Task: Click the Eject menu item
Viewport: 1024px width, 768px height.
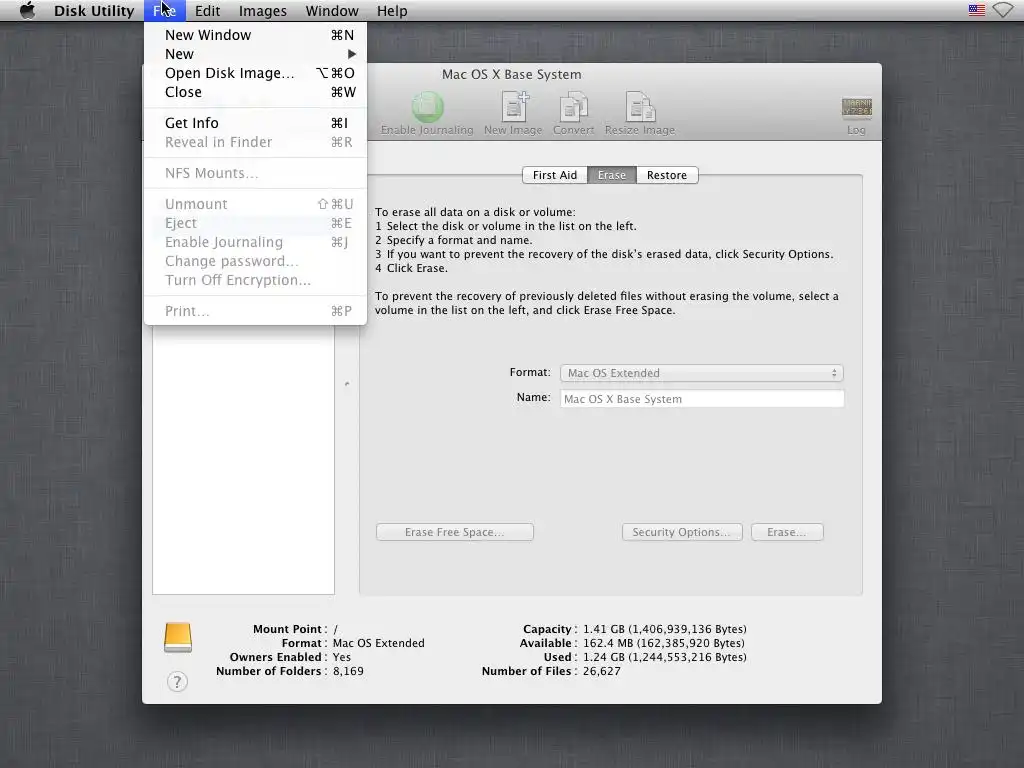Action: pyautogui.click(x=255, y=223)
